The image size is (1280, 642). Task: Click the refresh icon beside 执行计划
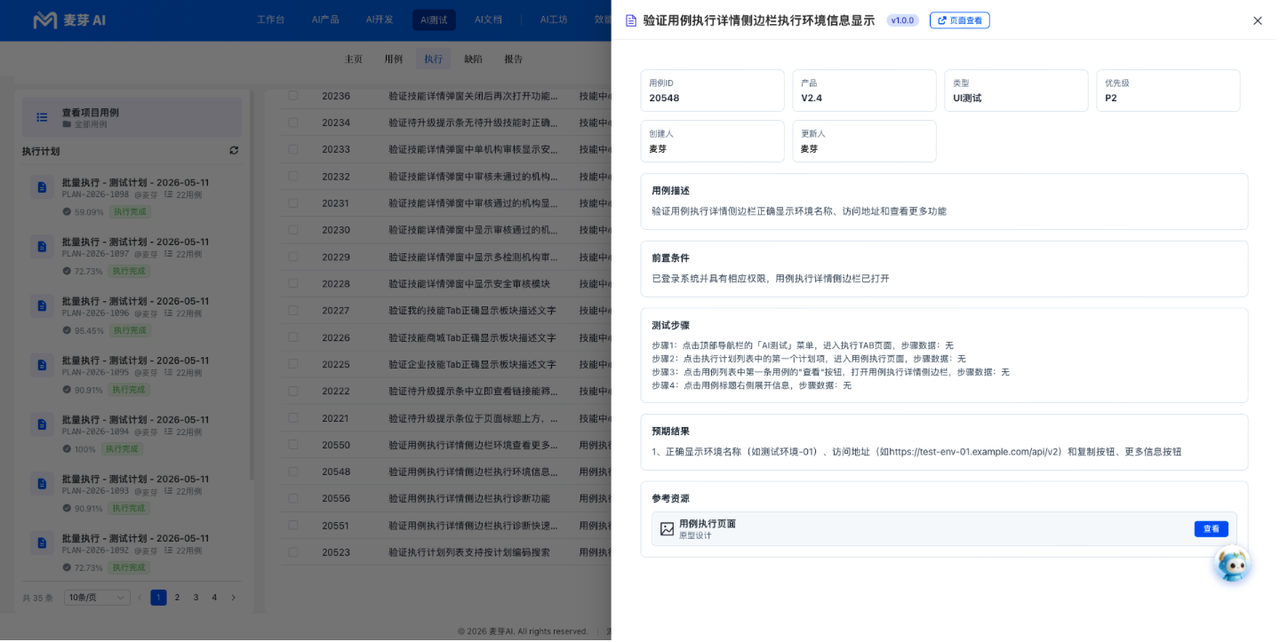click(234, 151)
